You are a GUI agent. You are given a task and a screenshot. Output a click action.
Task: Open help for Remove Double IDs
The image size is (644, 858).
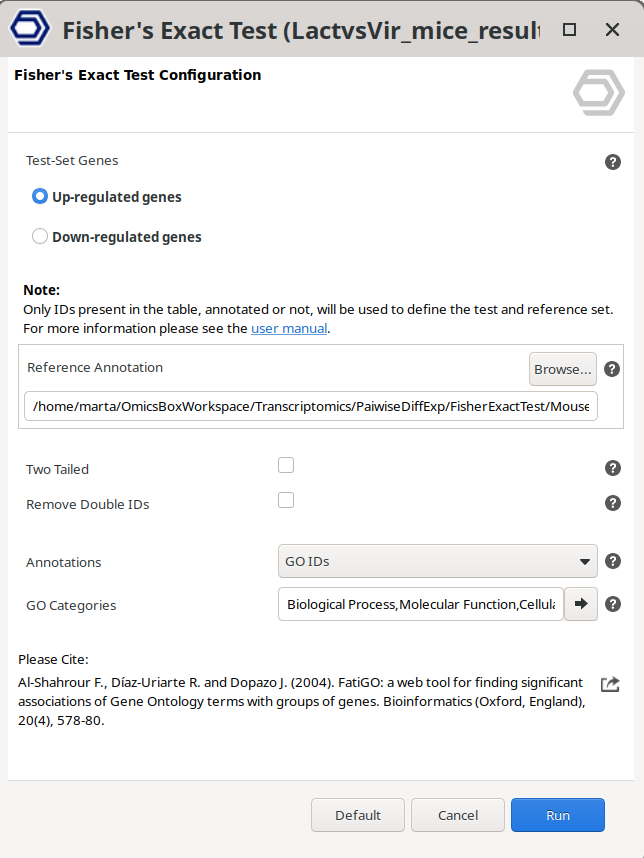pos(613,503)
